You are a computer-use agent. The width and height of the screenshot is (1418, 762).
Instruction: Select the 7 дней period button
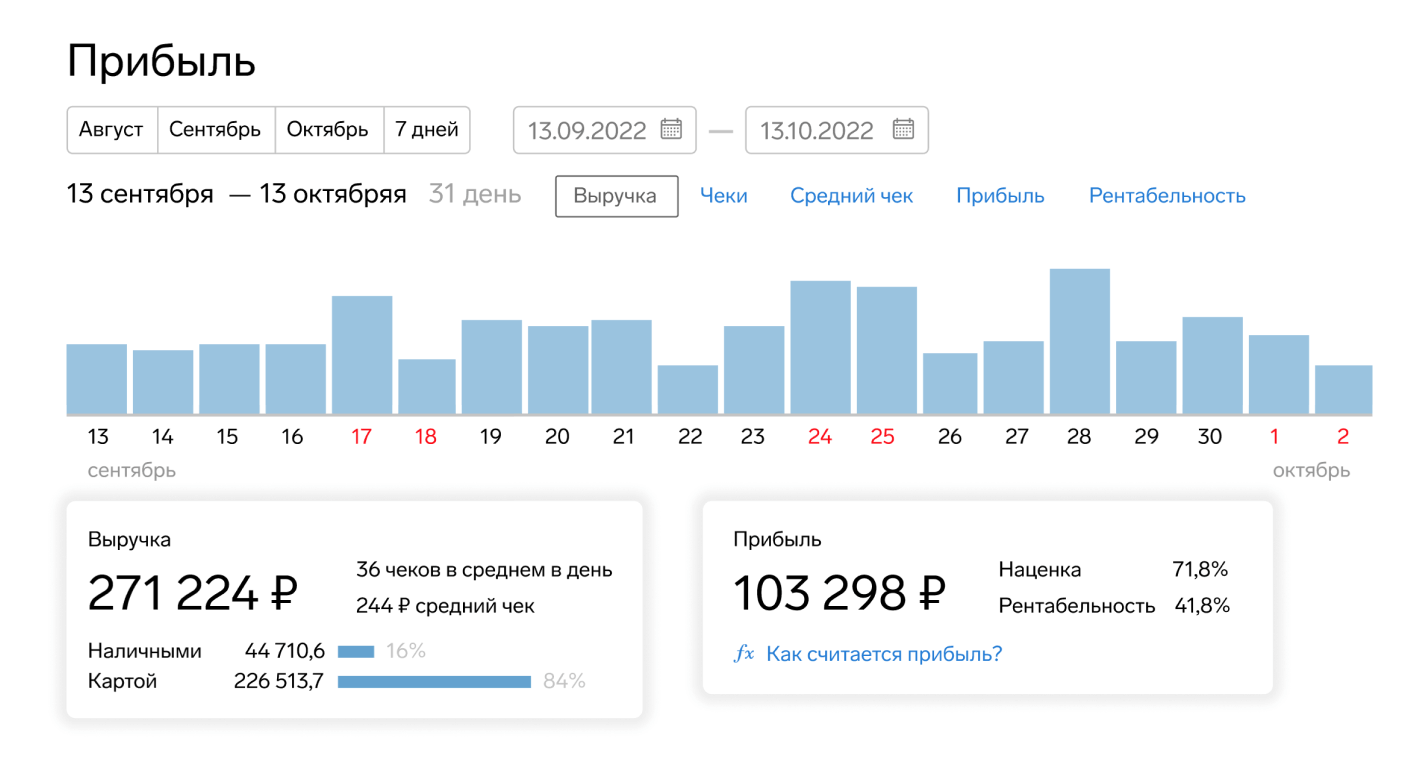(x=427, y=130)
